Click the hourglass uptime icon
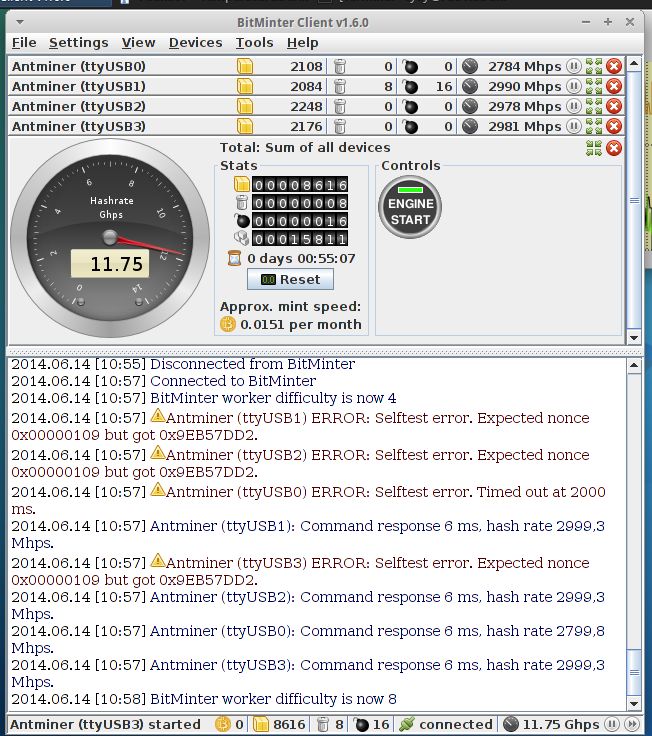 point(234,258)
